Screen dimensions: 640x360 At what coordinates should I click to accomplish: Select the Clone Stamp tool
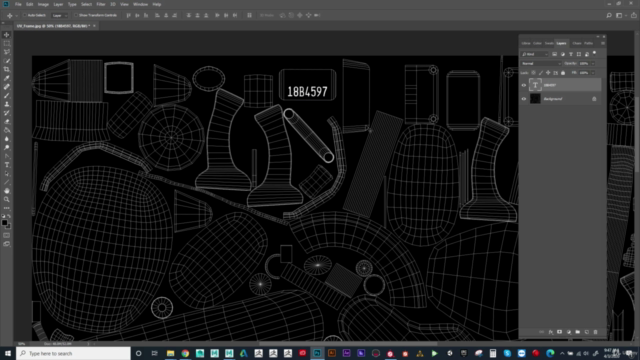(x=7, y=104)
